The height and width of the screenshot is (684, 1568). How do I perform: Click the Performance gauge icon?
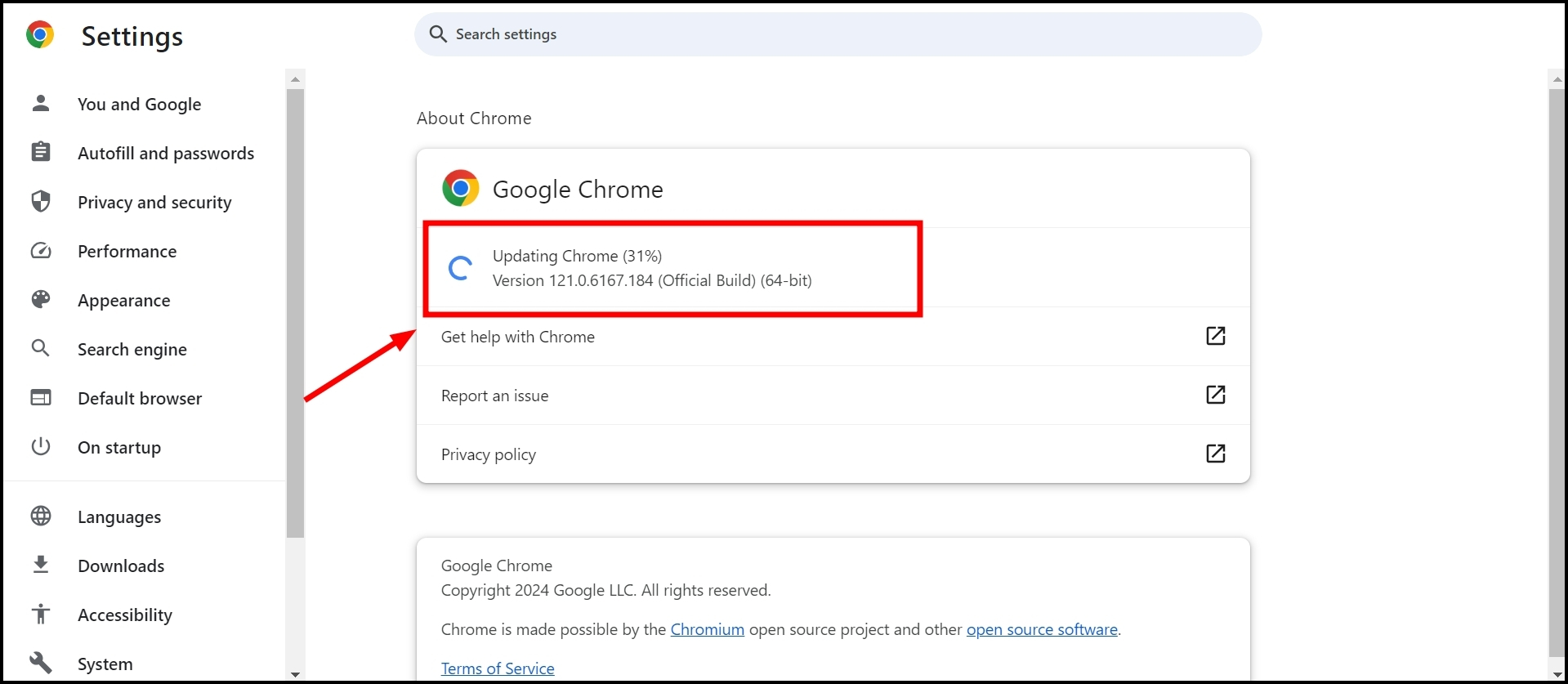tap(41, 251)
